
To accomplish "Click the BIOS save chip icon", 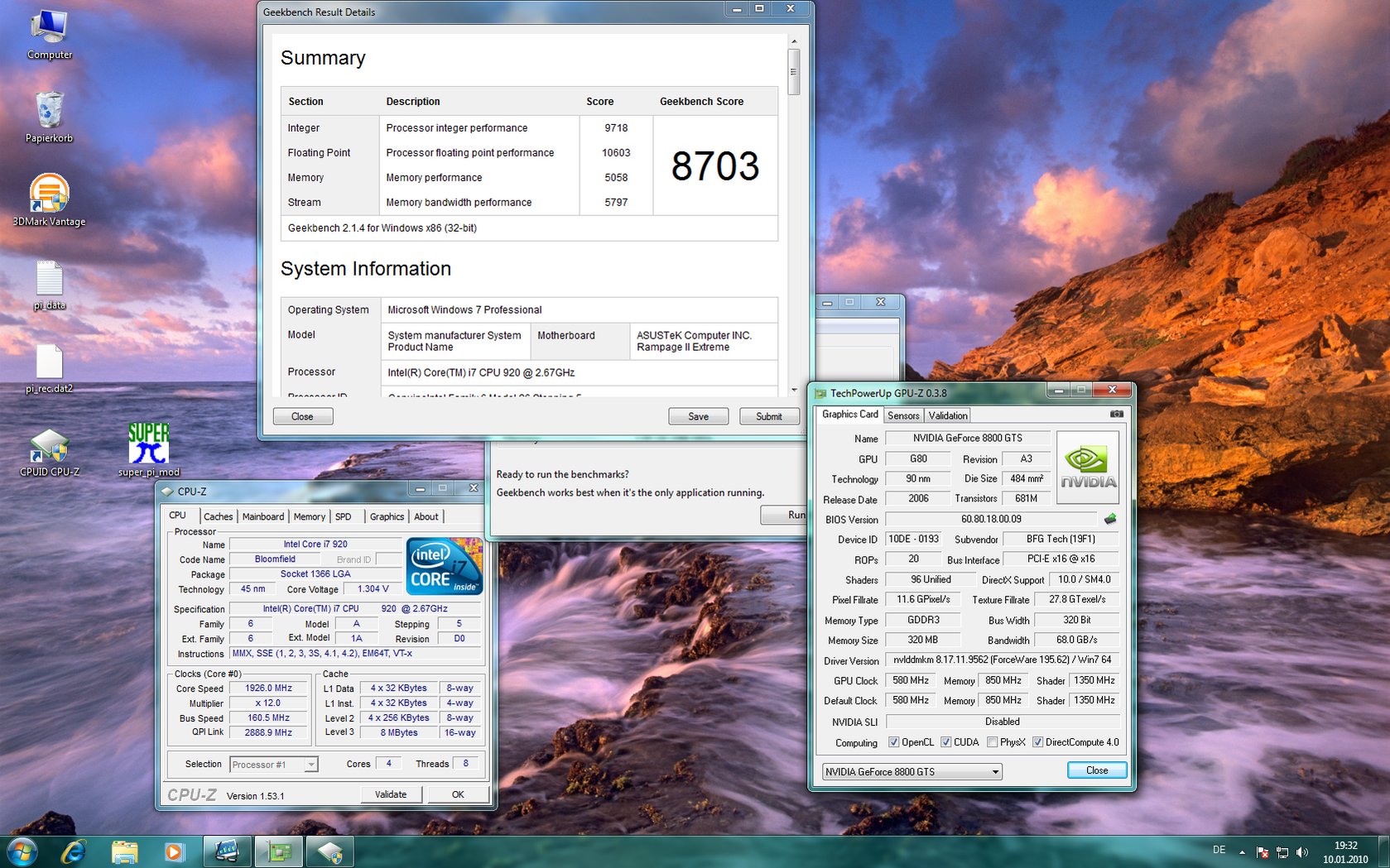I will pyautogui.click(x=1110, y=519).
